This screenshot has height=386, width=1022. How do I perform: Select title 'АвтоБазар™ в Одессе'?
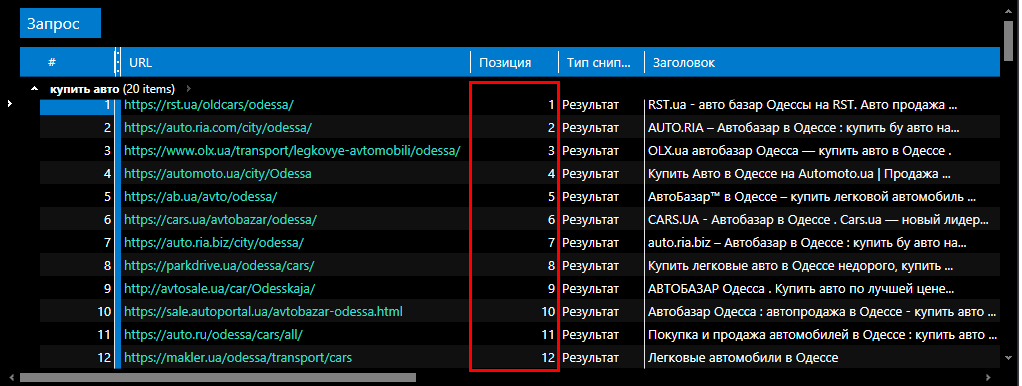click(x=811, y=197)
